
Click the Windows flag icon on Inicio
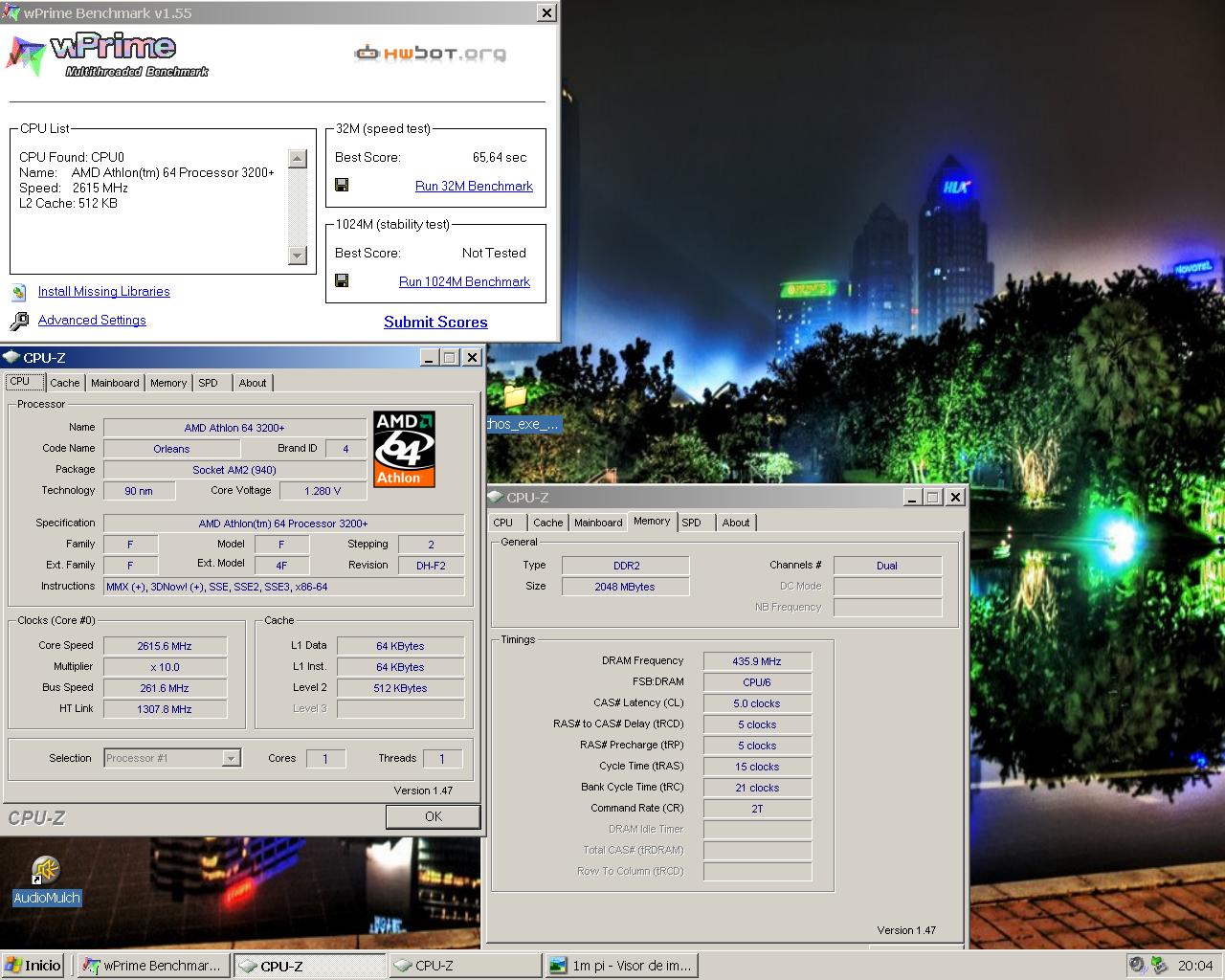[x=13, y=965]
